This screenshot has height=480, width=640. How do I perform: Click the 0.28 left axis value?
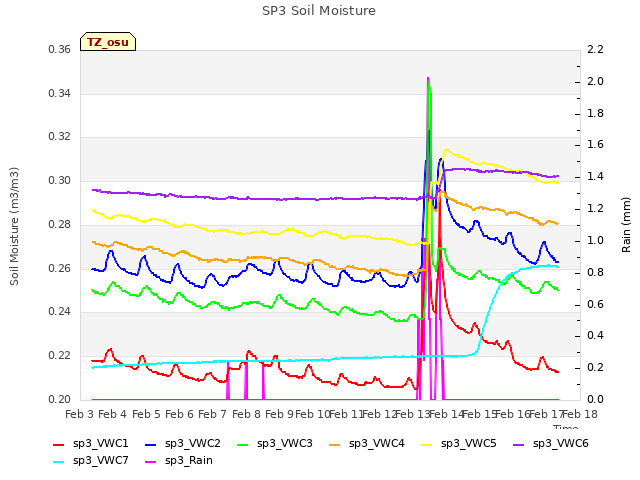[x=60, y=224]
